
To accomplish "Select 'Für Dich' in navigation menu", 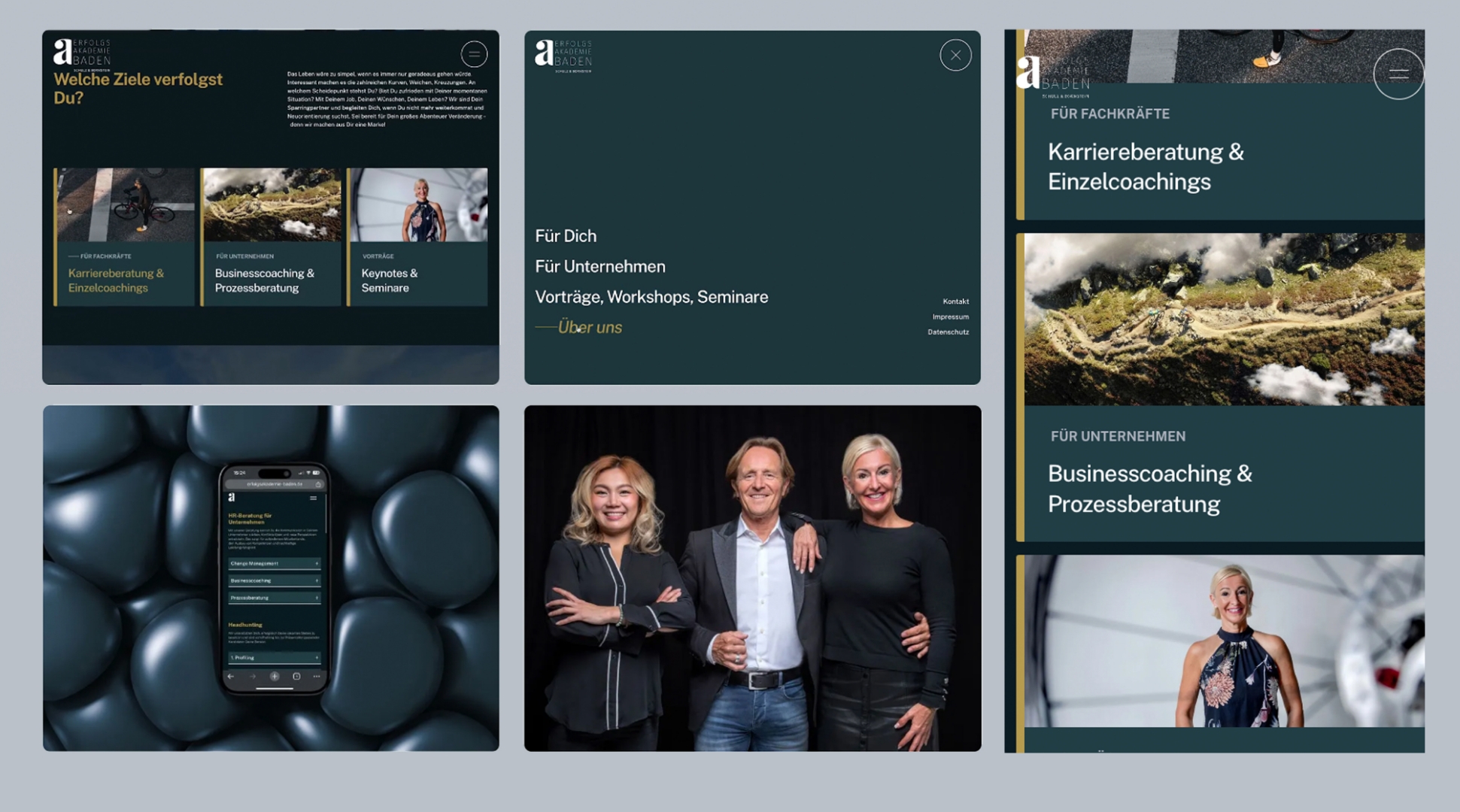I will coord(566,236).
